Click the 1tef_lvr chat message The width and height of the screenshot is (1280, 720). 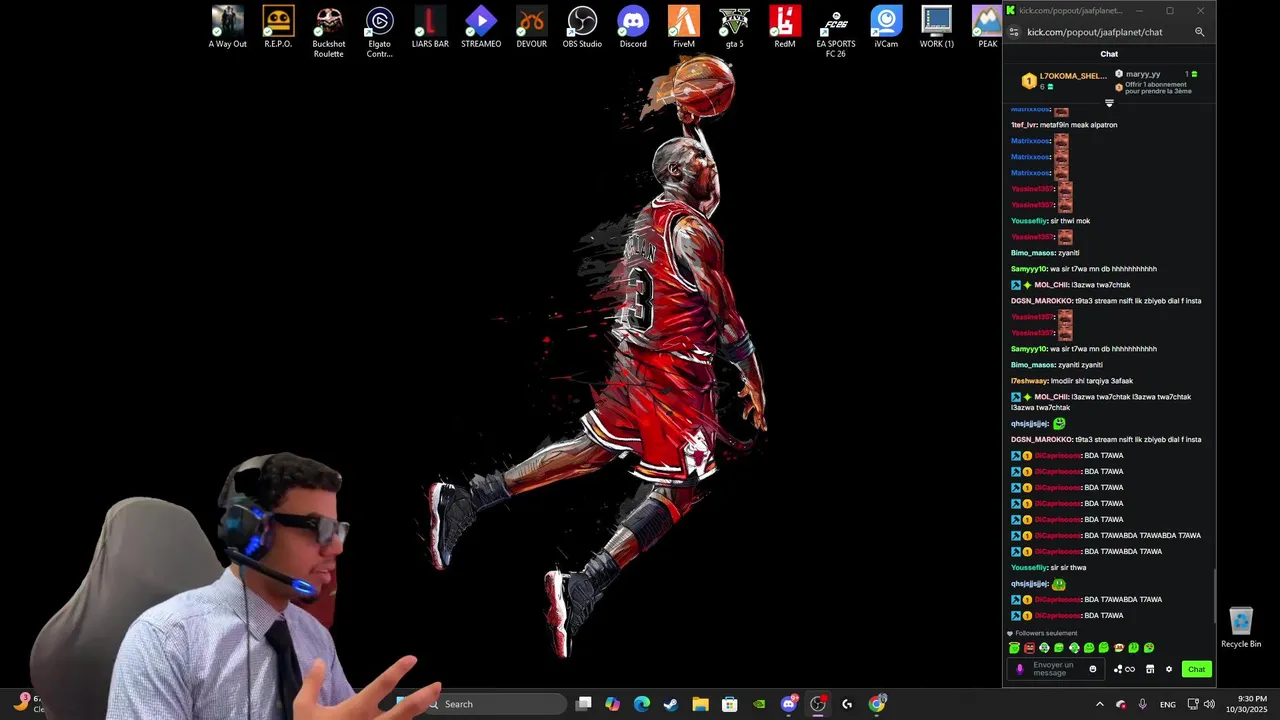[1064, 125]
